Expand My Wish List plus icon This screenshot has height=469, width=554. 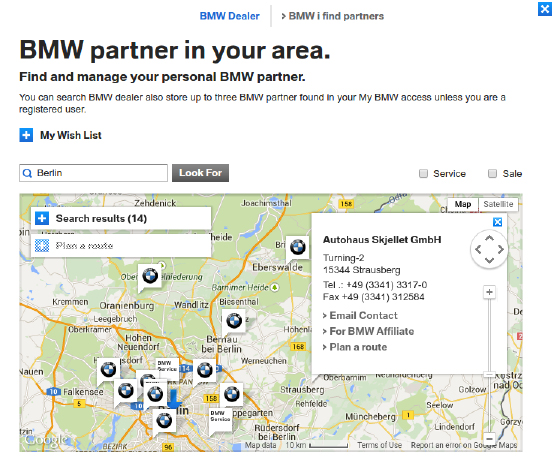point(26,135)
